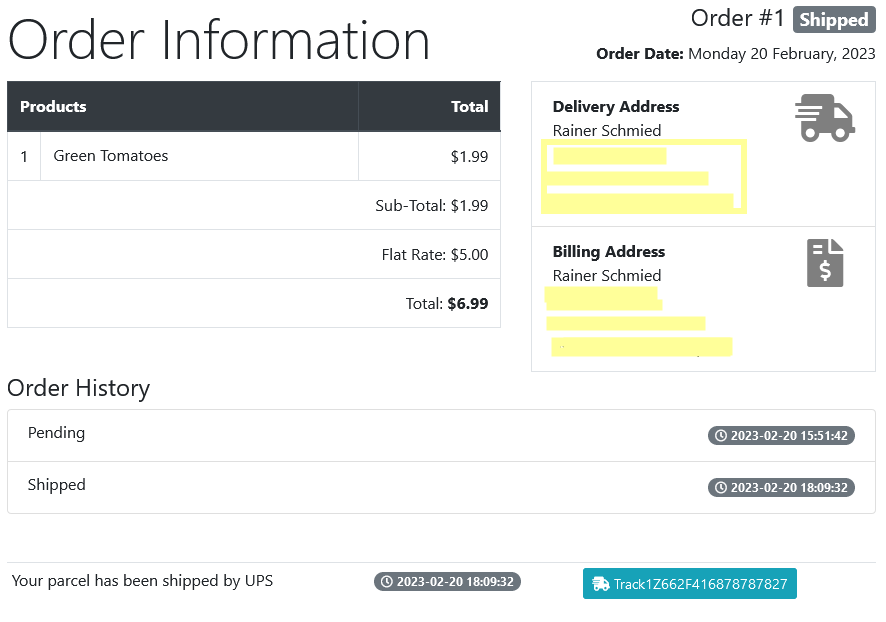
Task: Click the Billing Address heading
Action: pos(609,251)
